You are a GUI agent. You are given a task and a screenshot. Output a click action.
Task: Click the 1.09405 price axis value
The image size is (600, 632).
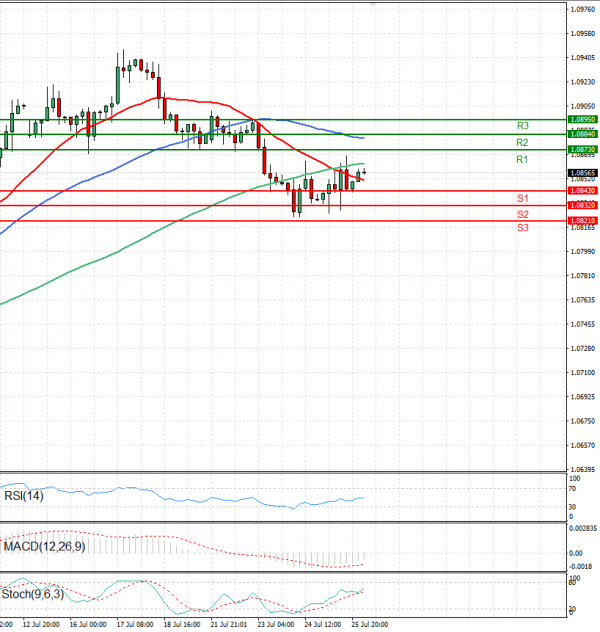tap(583, 58)
